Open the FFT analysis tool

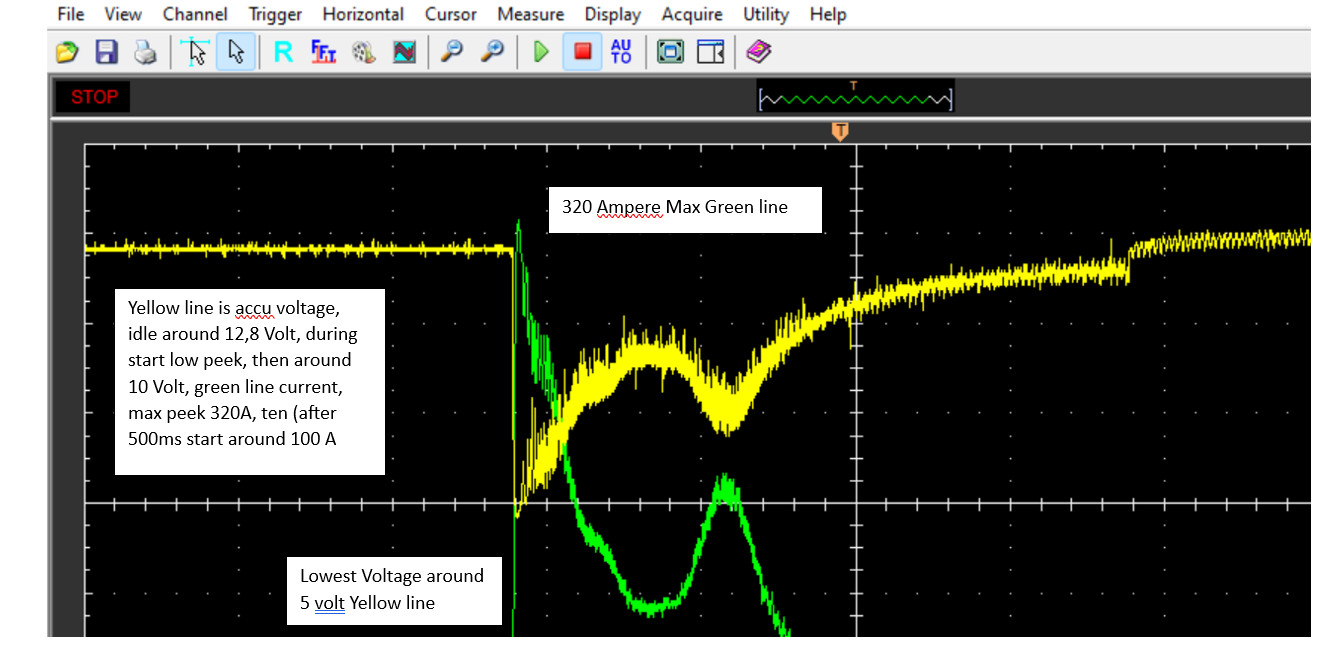click(x=323, y=52)
